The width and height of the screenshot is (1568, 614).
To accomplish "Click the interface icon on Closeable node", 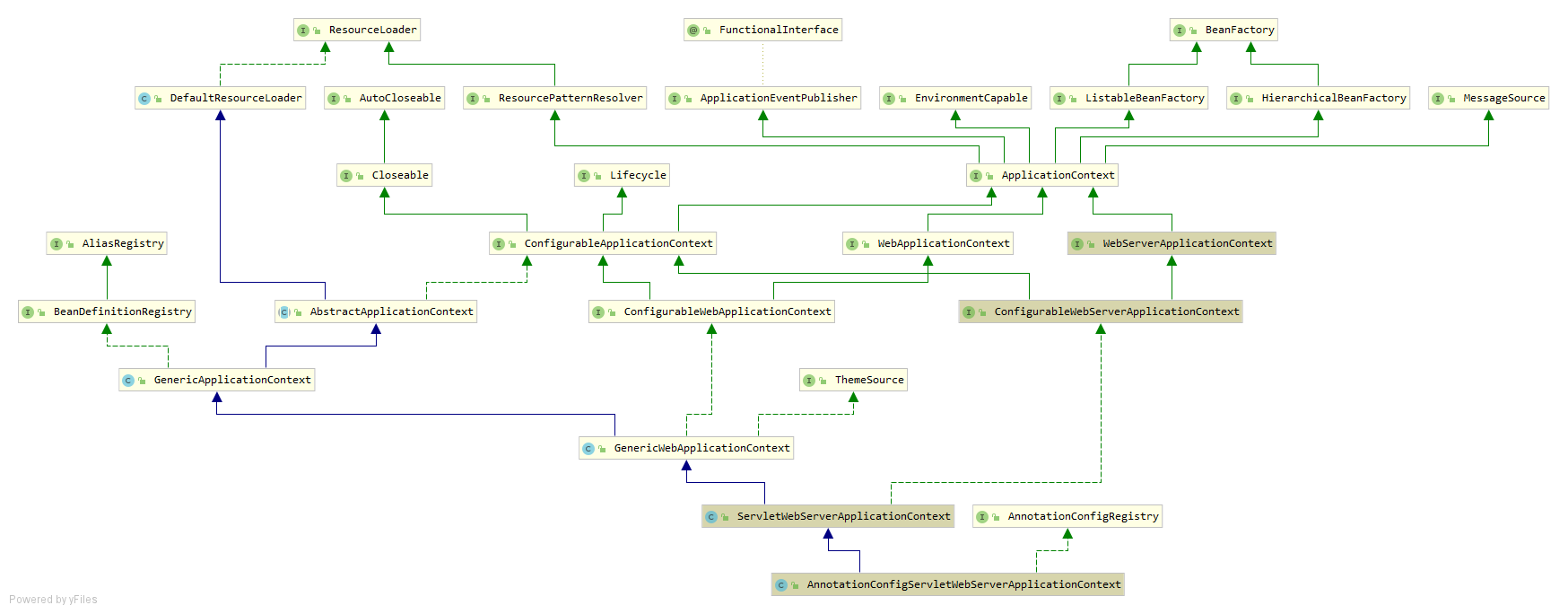I will 346,176.
